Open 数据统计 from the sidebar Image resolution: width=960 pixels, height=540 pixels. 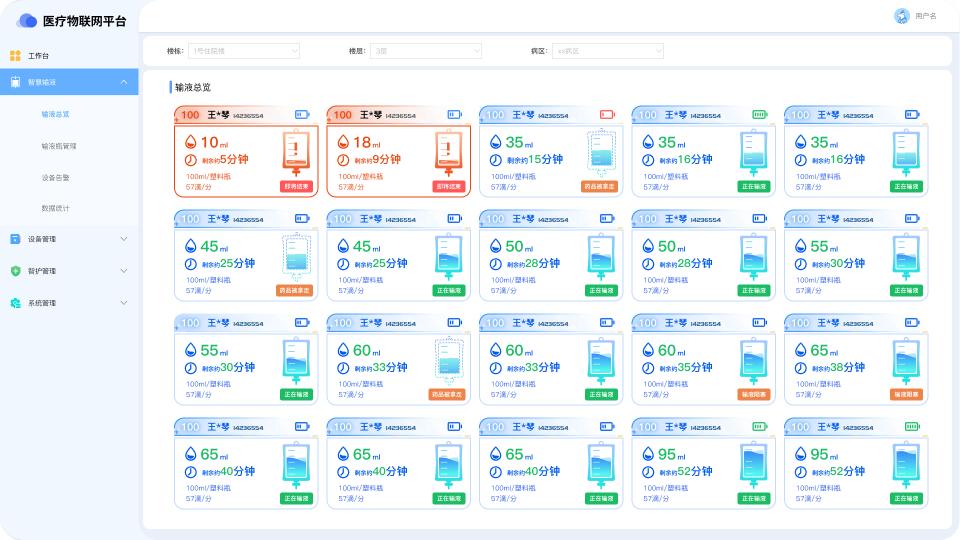pyautogui.click(x=56, y=208)
